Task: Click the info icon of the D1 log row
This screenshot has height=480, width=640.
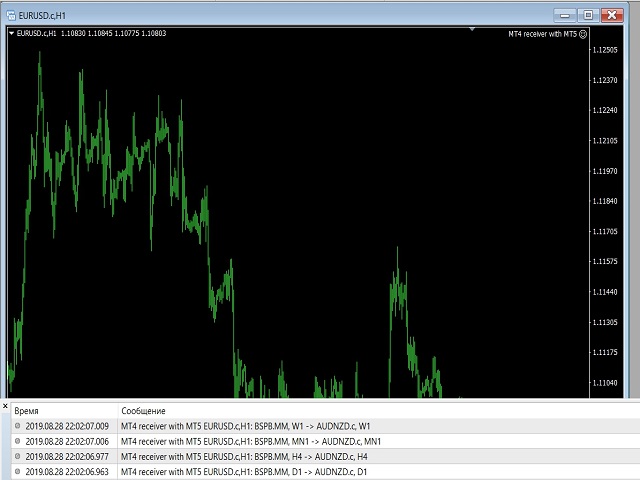Action: pyautogui.click(x=18, y=471)
